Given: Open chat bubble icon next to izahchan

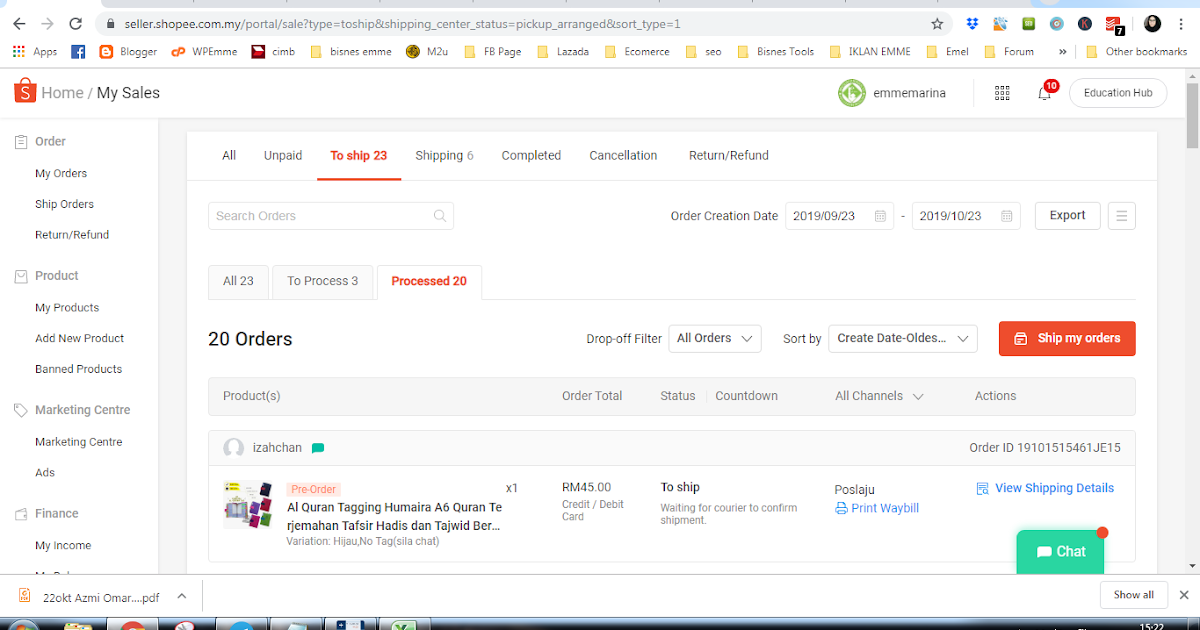Looking at the screenshot, I should click(318, 448).
